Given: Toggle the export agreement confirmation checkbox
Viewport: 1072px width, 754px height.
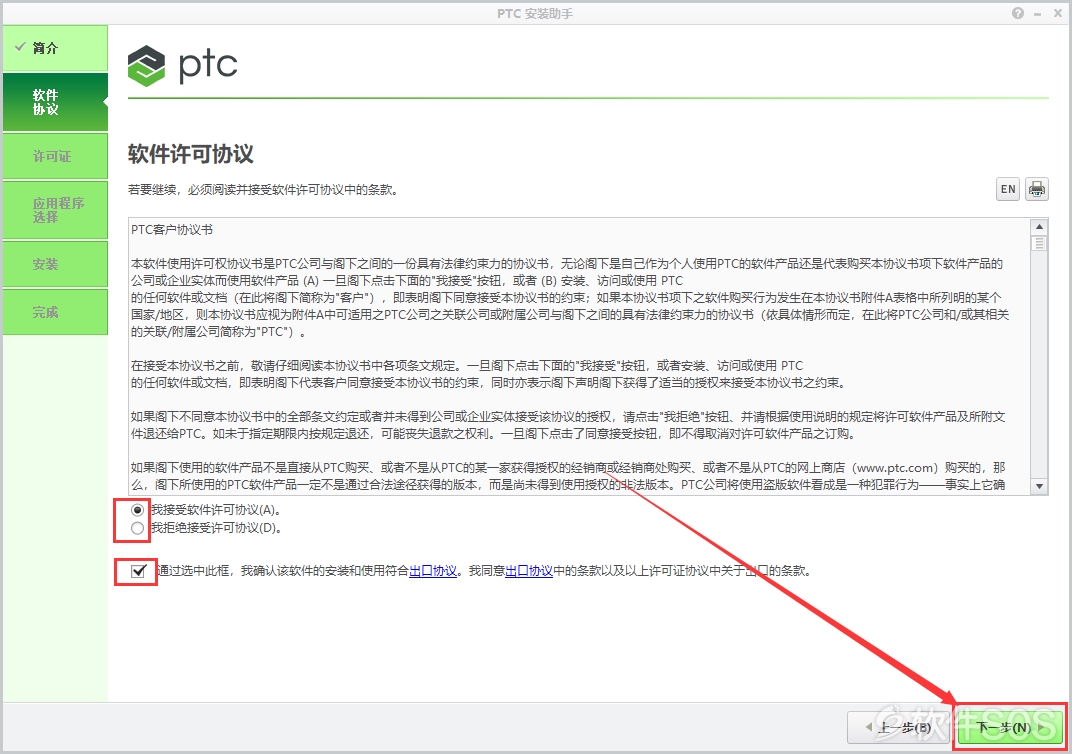Looking at the screenshot, I should [138, 571].
